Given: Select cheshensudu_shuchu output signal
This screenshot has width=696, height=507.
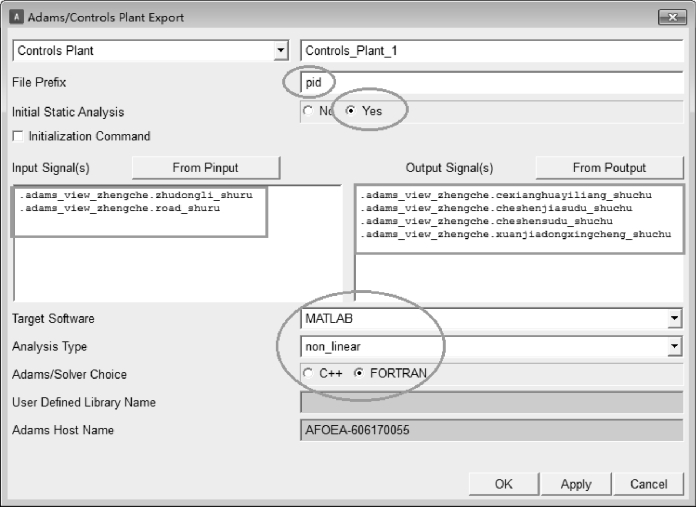Looking at the screenshot, I should (486, 221).
